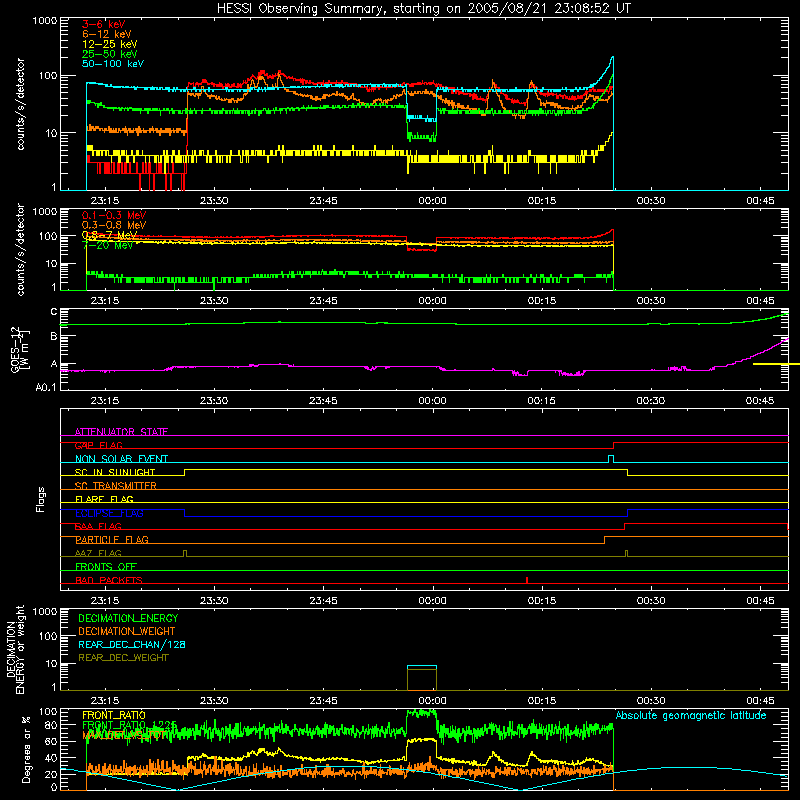
Task: Click the Degrees or % axis title
Action: click(x=26, y=749)
